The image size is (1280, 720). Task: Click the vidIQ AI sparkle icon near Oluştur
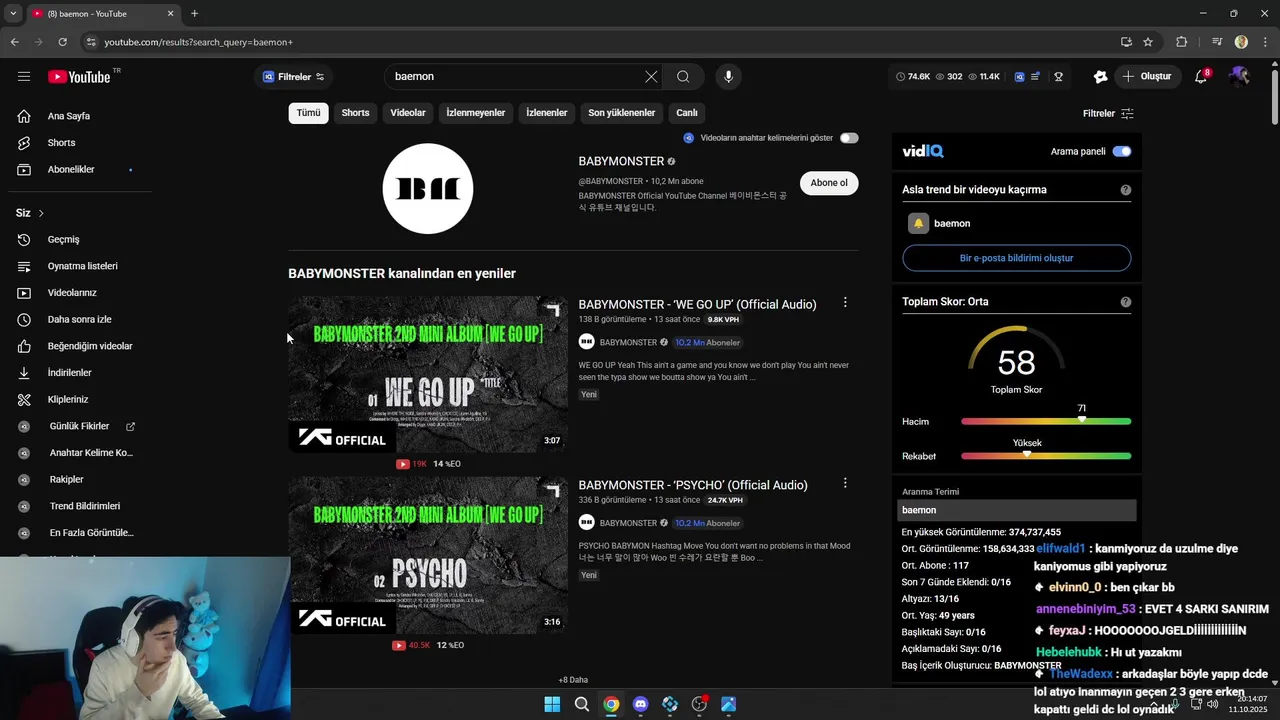tap(1100, 77)
